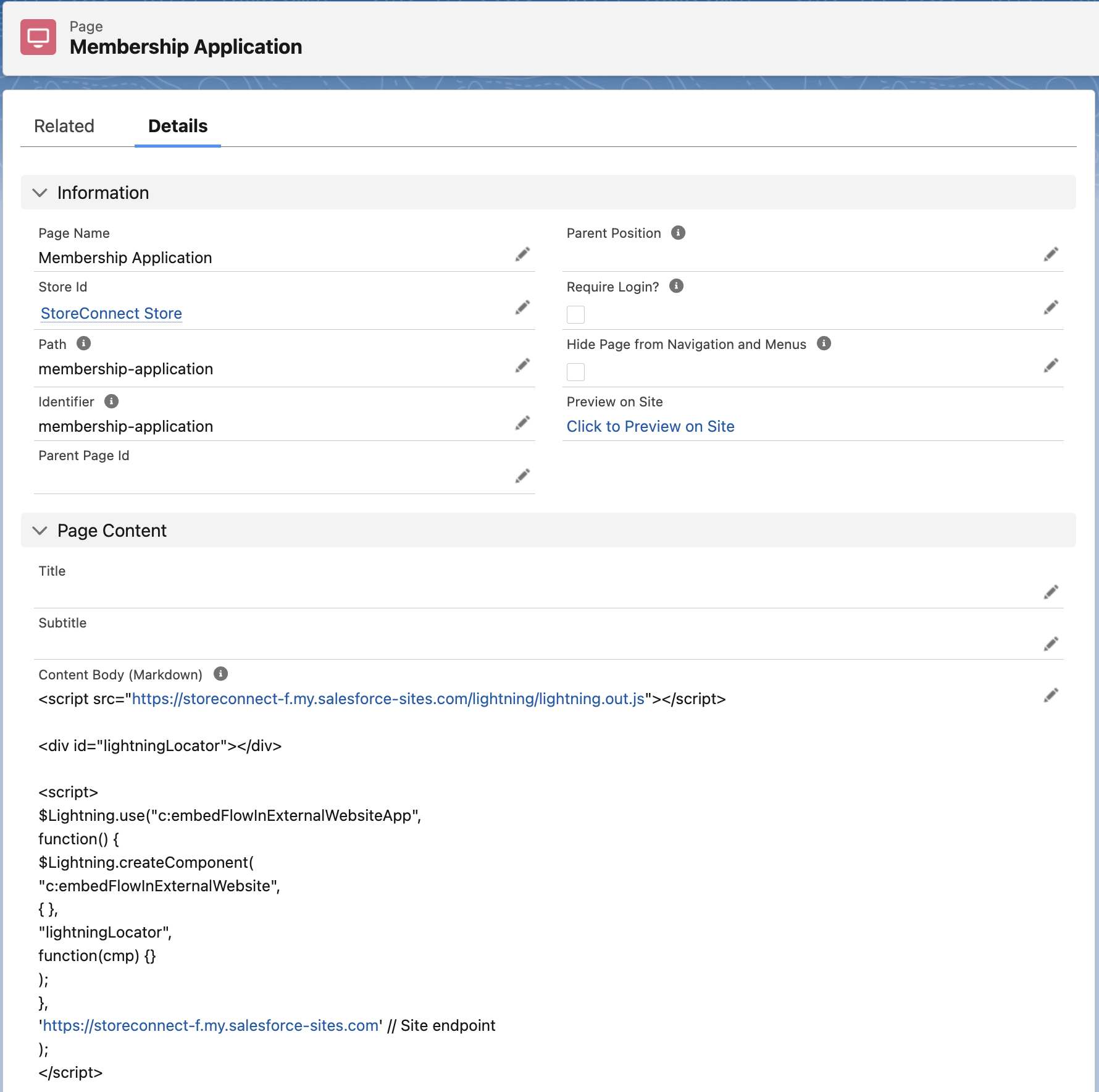Click the Membership Application header title

[186, 47]
